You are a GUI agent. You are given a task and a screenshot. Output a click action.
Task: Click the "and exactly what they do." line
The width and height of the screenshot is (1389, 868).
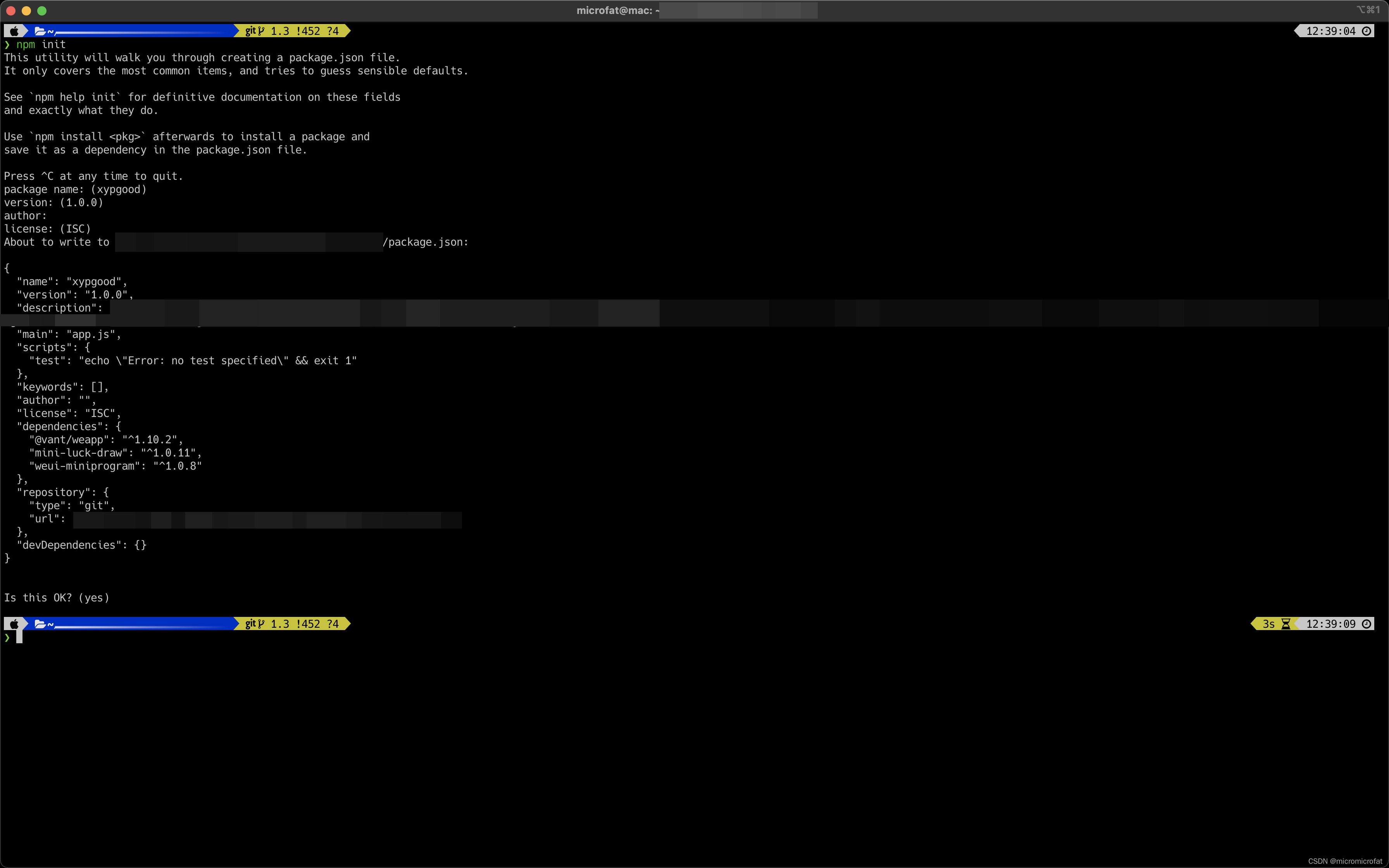point(81,110)
